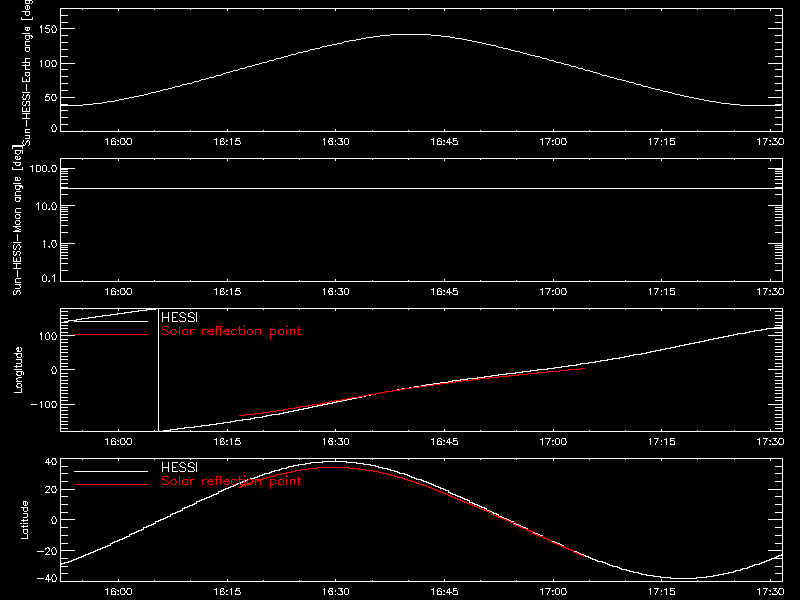Viewport: 800px width, 600px height.
Task: Click the '150' tick label on Earth angle axis
Action: (x=48, y=29)
